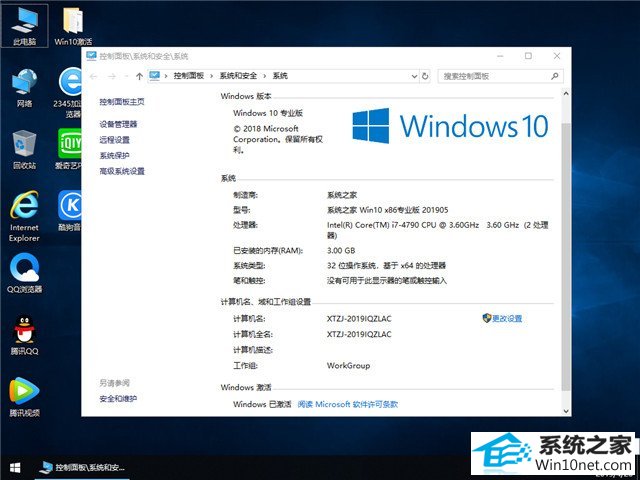Select the '3.00 GB' RAM value

tap(341, 250)
